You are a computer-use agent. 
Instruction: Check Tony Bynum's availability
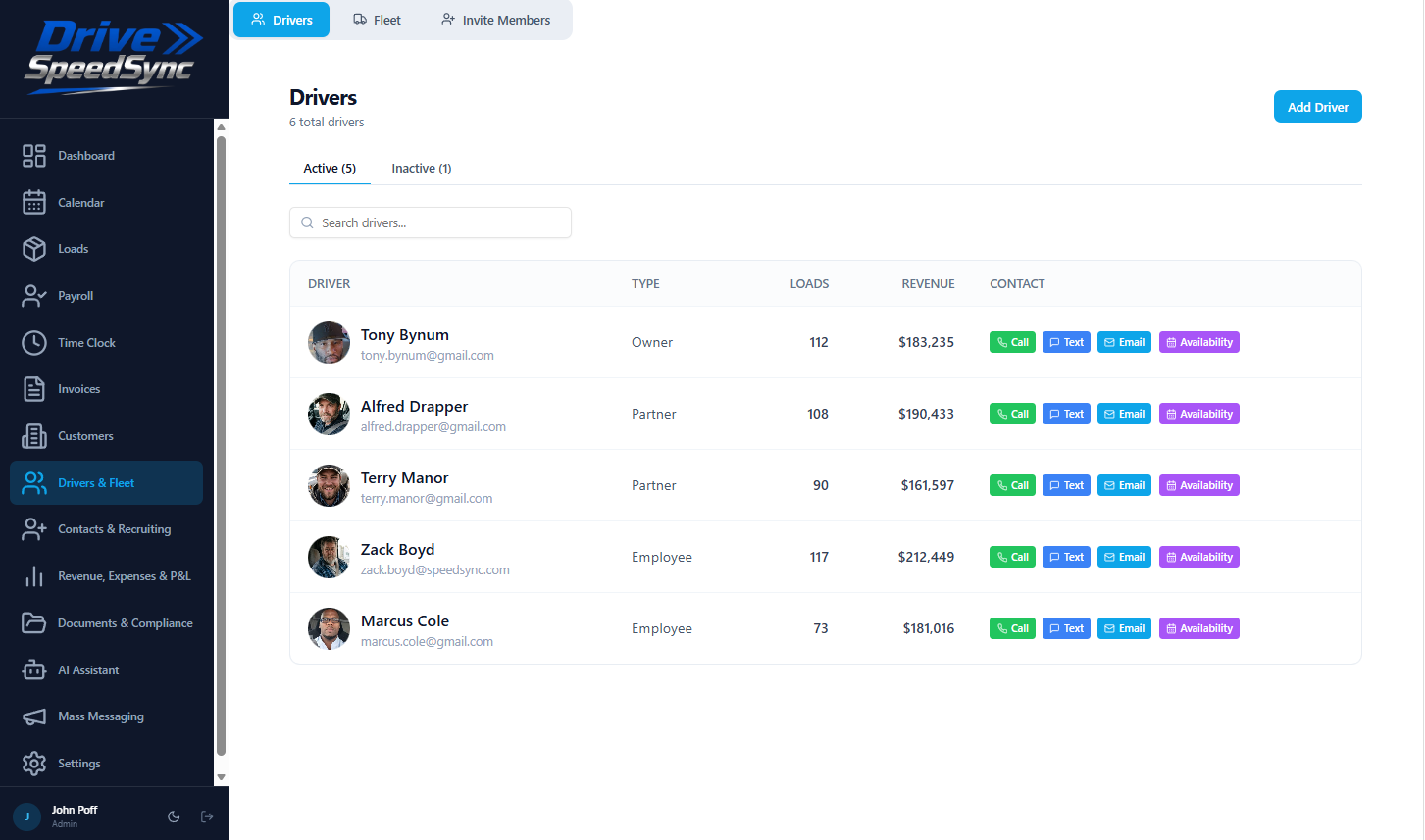(1199, 342)
